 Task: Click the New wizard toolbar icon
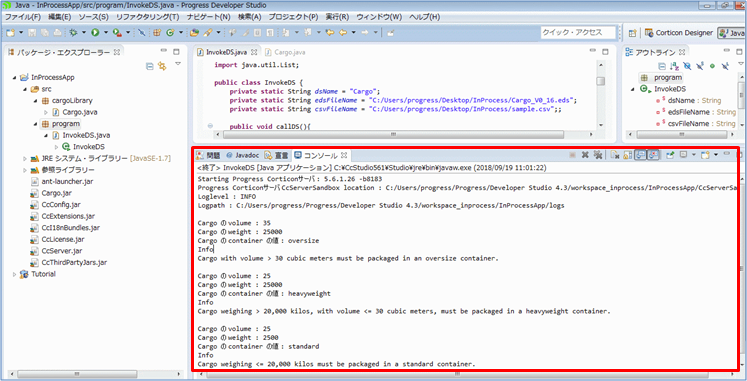pyautogui.click(x=10, y=32)
